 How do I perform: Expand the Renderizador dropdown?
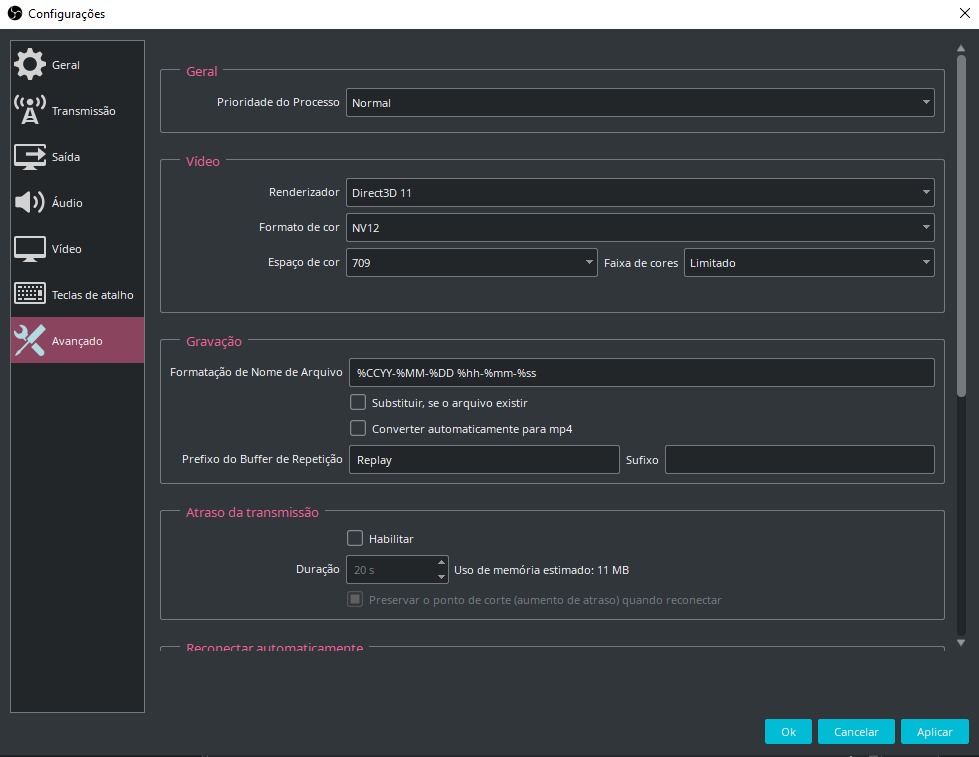click(640, 193)
